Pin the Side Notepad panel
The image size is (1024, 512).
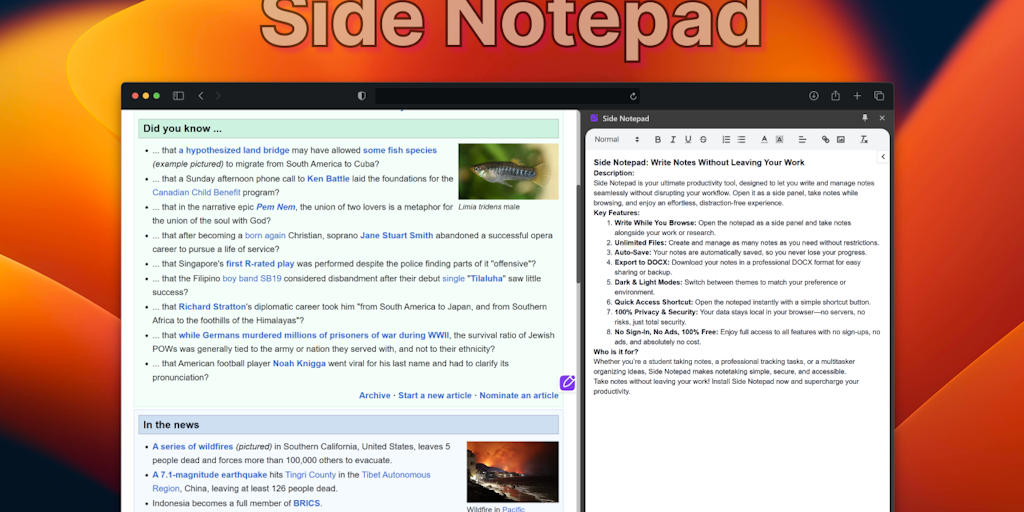click(x=865, y=118)
